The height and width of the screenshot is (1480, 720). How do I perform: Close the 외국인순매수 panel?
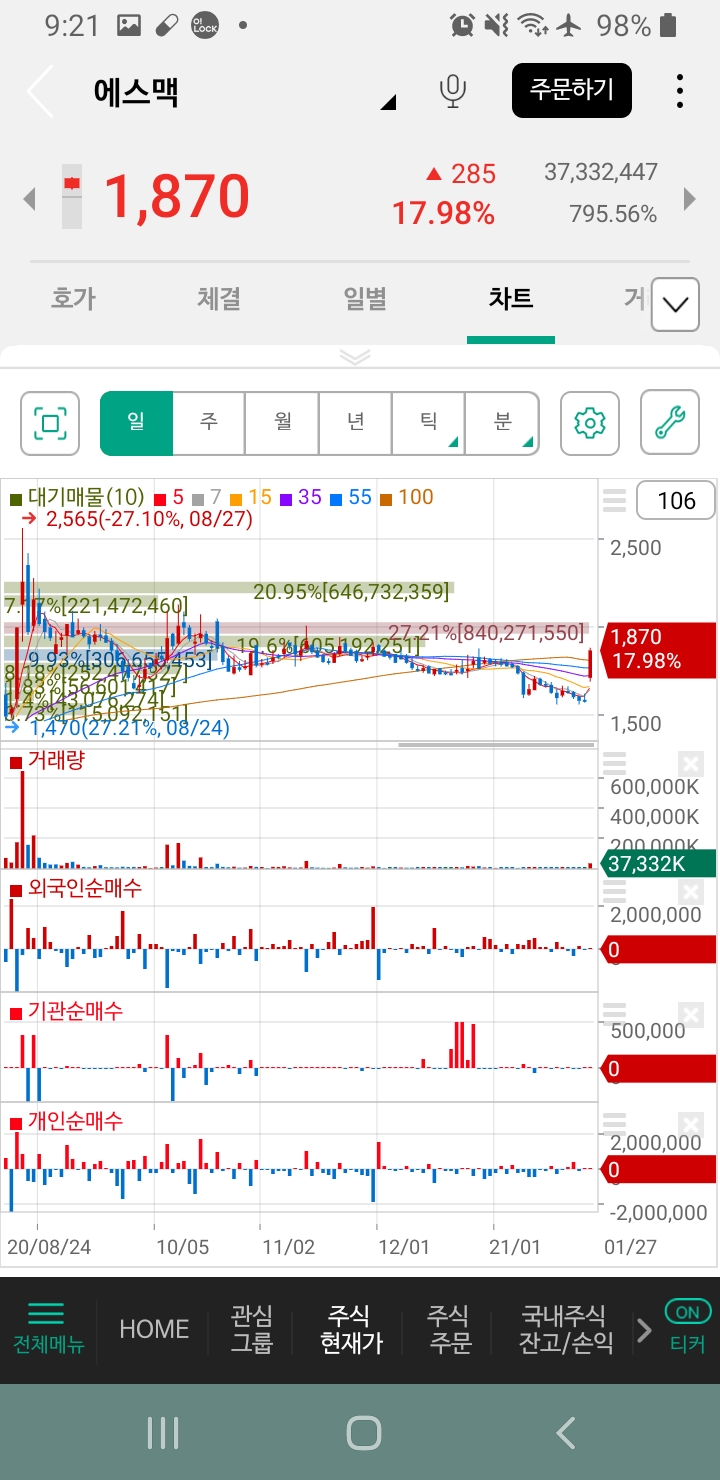(690, 891)
